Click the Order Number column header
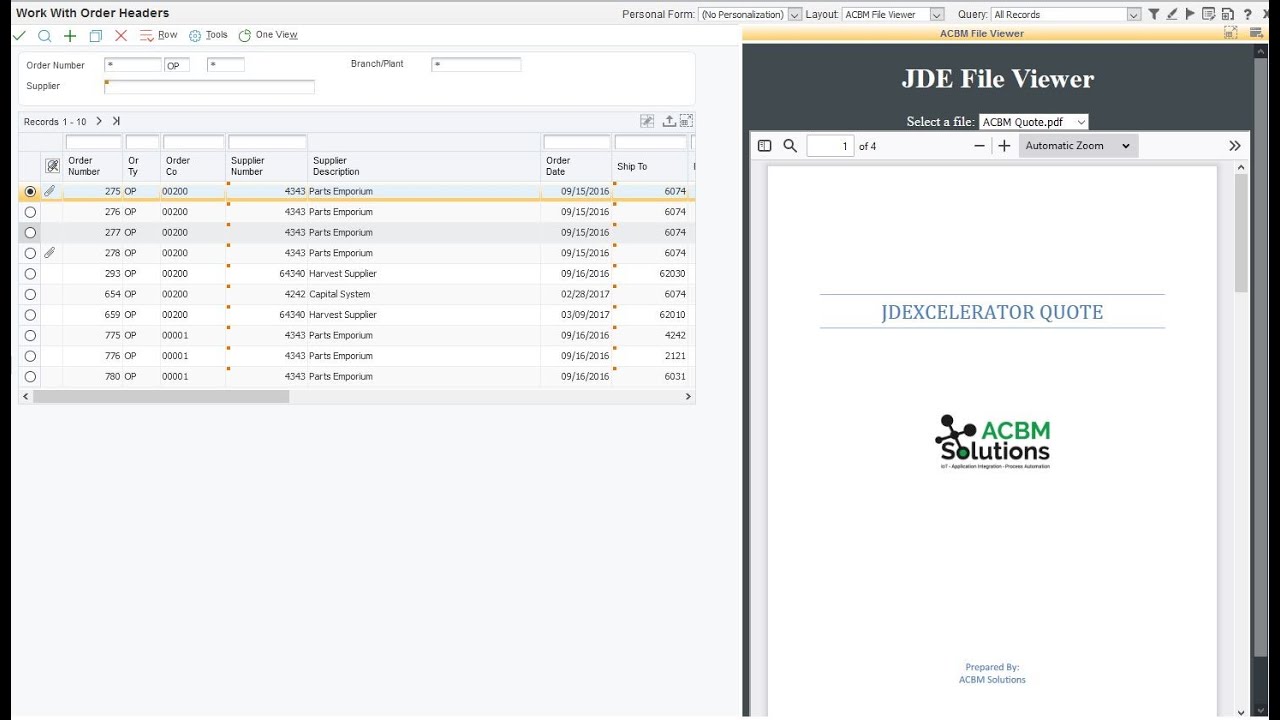The image size is (1280, 720). click(x=92, y=166)
